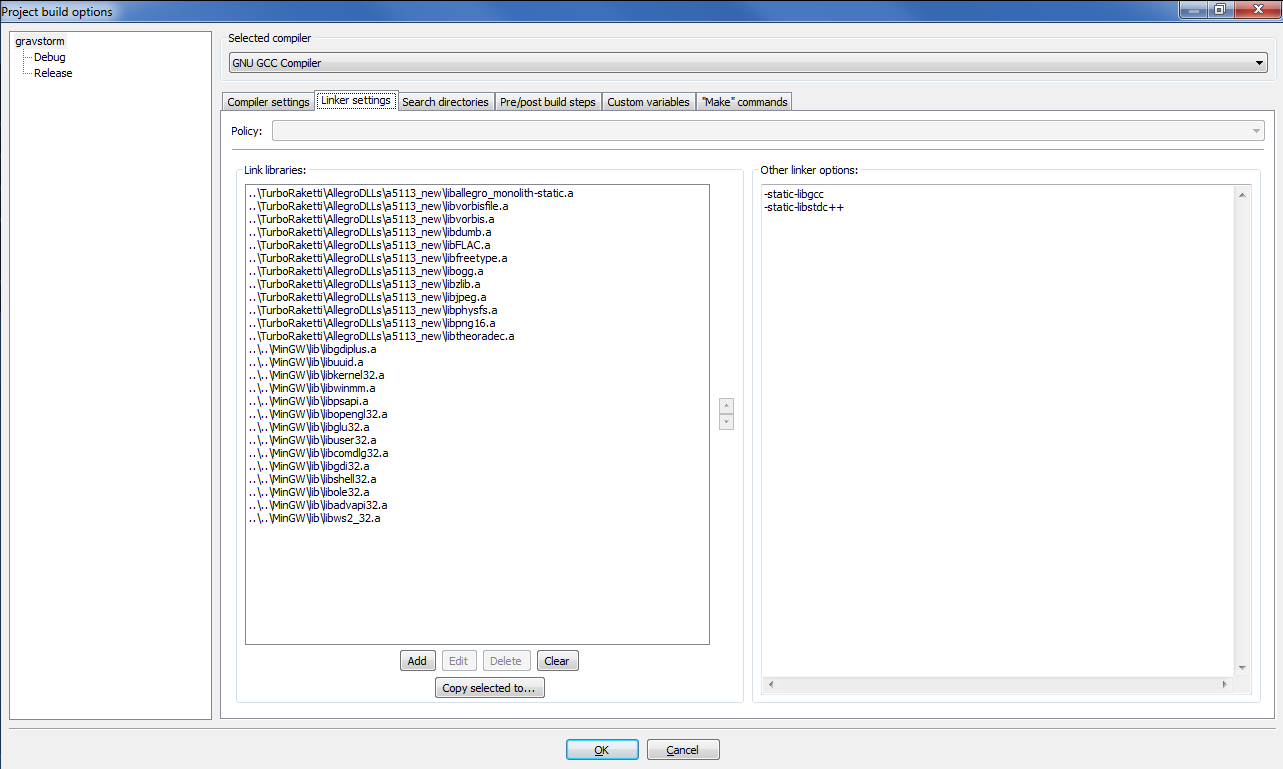Viewport: 1283px width, 769px height.
Task: Confirm settings with OK button
Action: click(601, 750)
